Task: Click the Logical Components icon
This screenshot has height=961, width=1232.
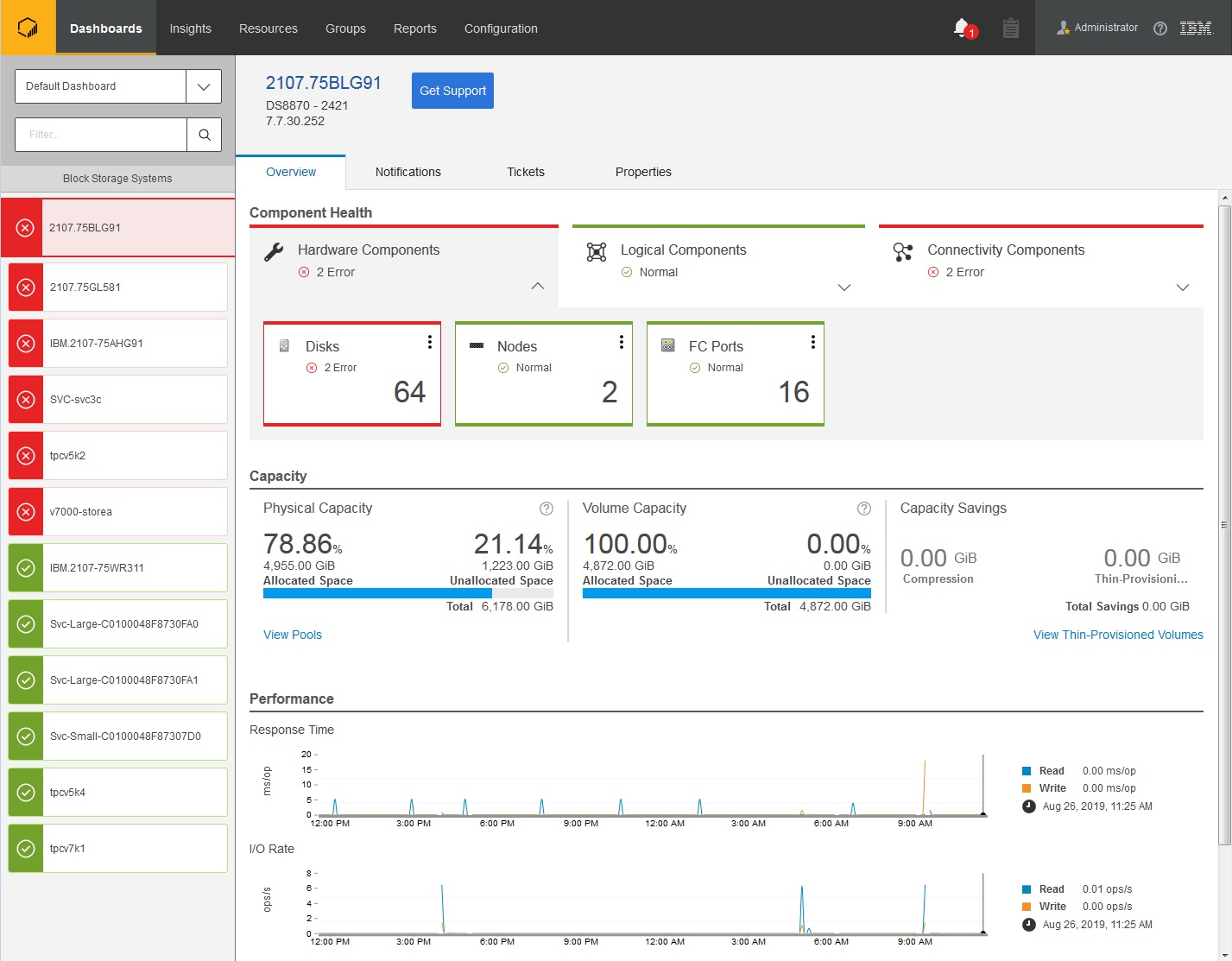Action: point(597,251)
